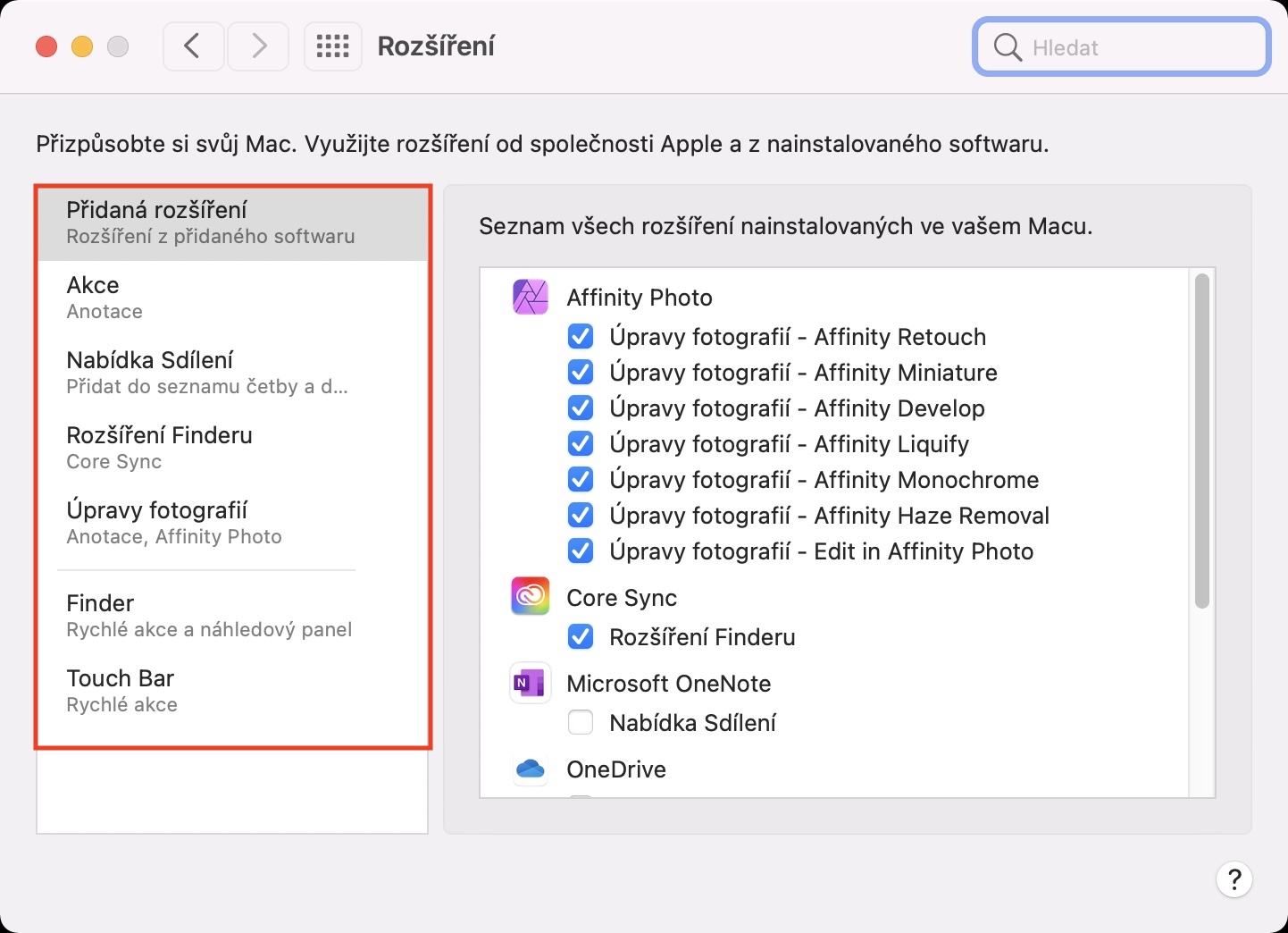Select Přidaná rozšíření in the sidebar
This screenshot has width=1288, height=933.
point(232,223)
